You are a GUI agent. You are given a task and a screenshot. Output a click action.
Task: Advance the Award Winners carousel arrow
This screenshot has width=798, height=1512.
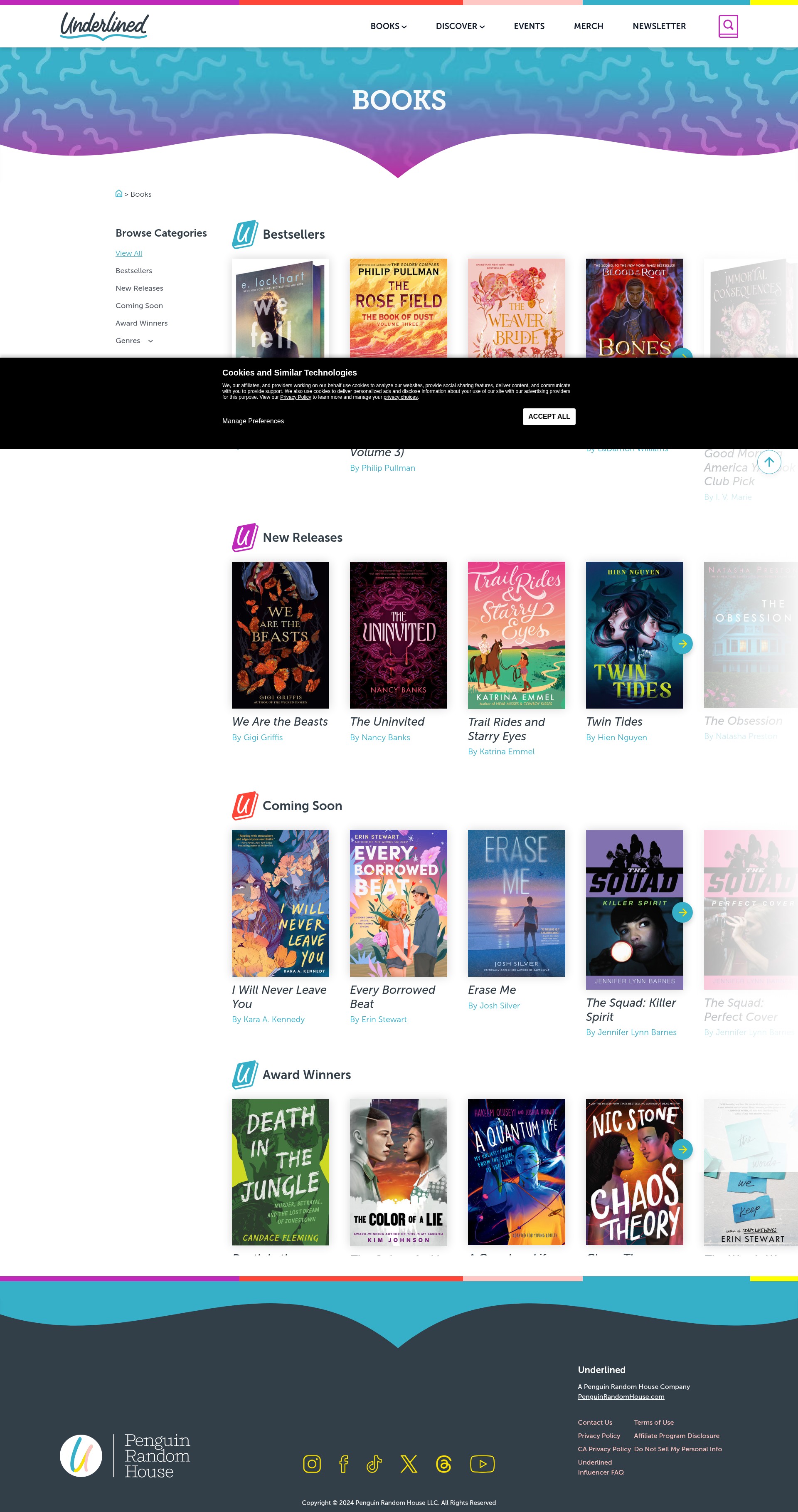682,1149
